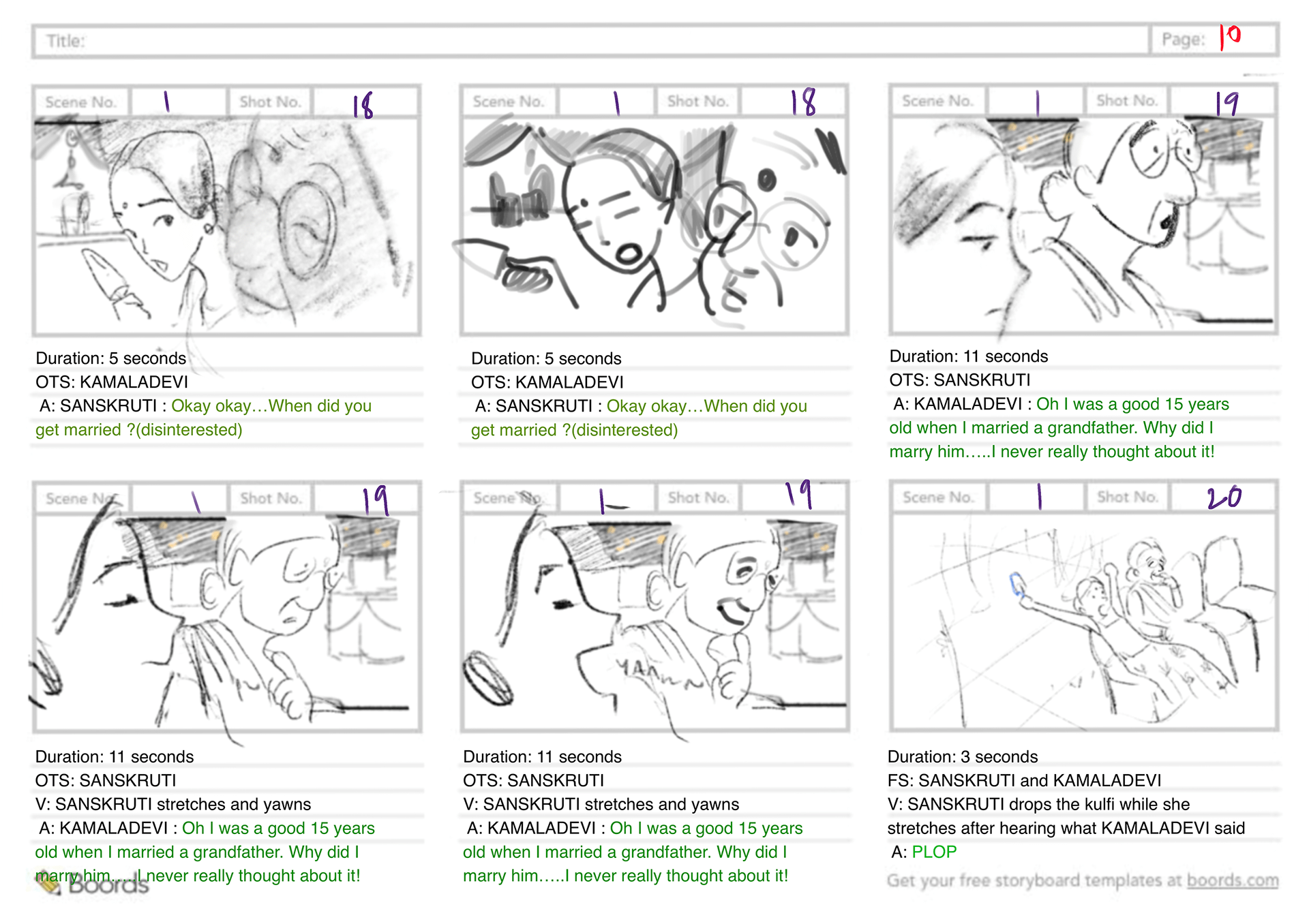Open the boords.com link in the footer

coord(1233,880)
